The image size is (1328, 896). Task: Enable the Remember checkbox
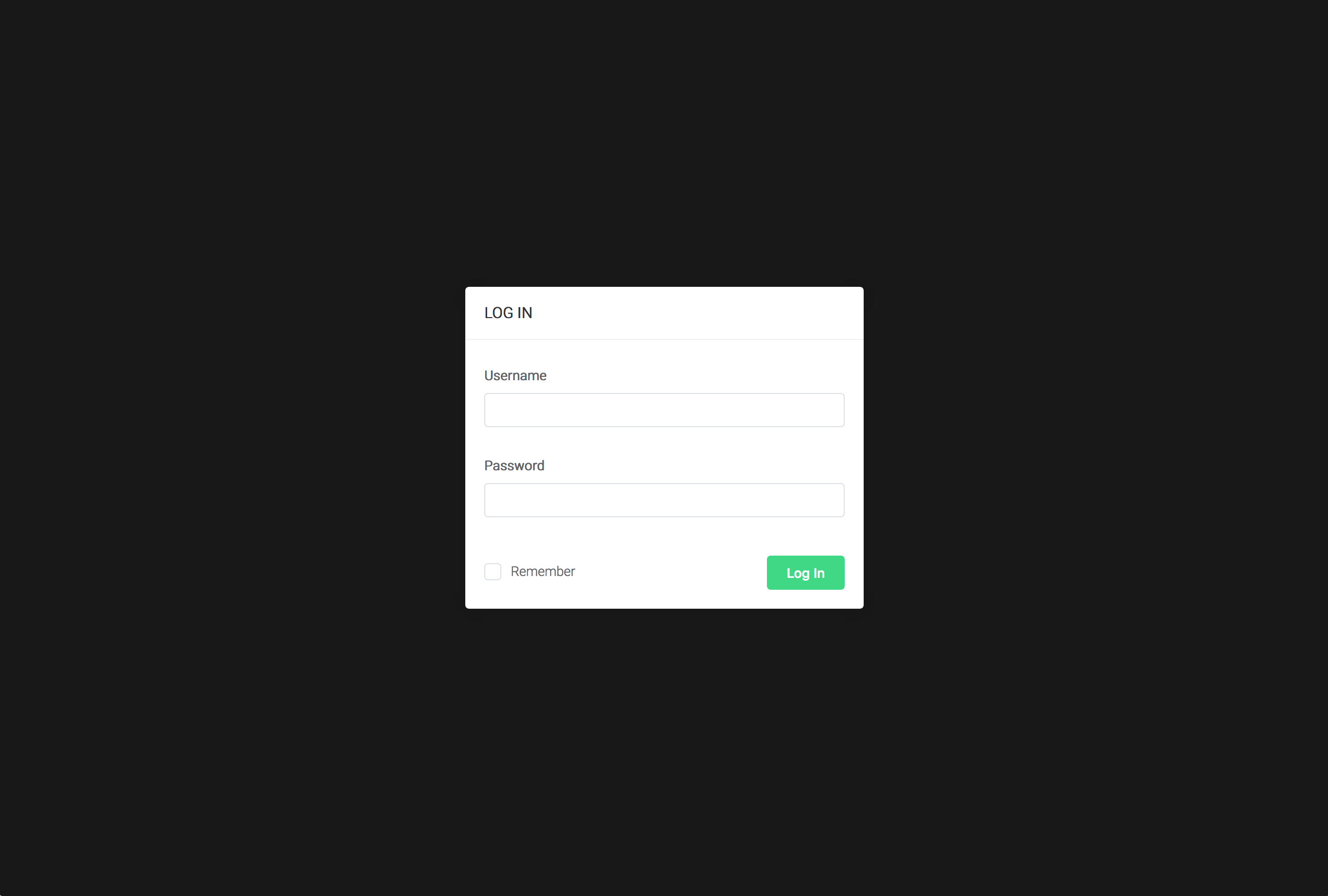(x=493, y=572)
